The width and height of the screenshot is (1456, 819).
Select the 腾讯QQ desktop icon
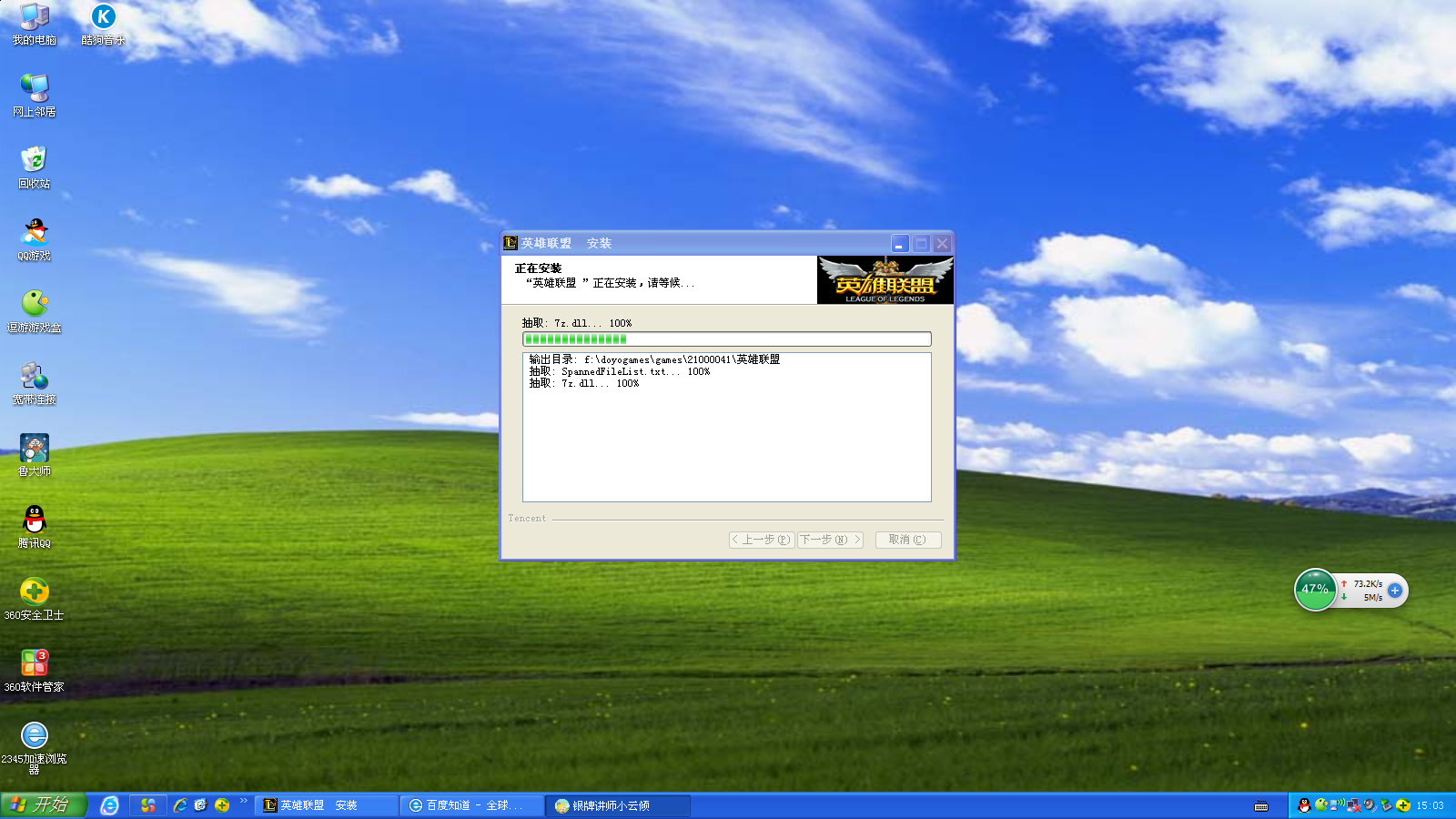tap(35, 527)
